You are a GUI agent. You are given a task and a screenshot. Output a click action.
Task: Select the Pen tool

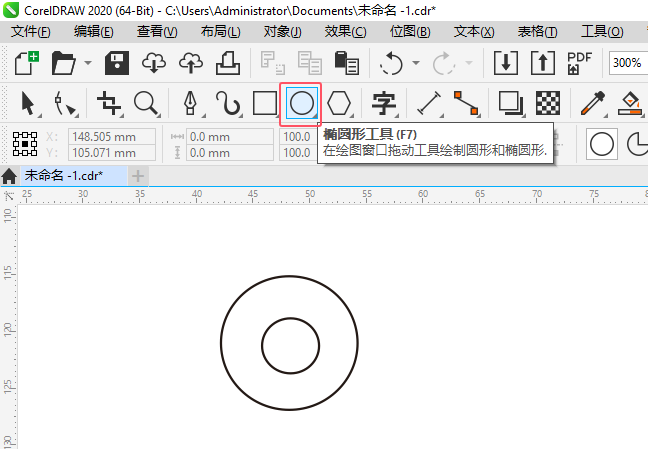(x=190, y=103)
